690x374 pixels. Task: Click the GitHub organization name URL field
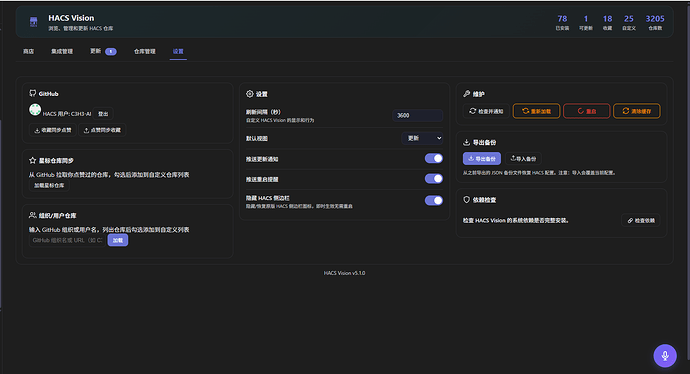(67, 240)
